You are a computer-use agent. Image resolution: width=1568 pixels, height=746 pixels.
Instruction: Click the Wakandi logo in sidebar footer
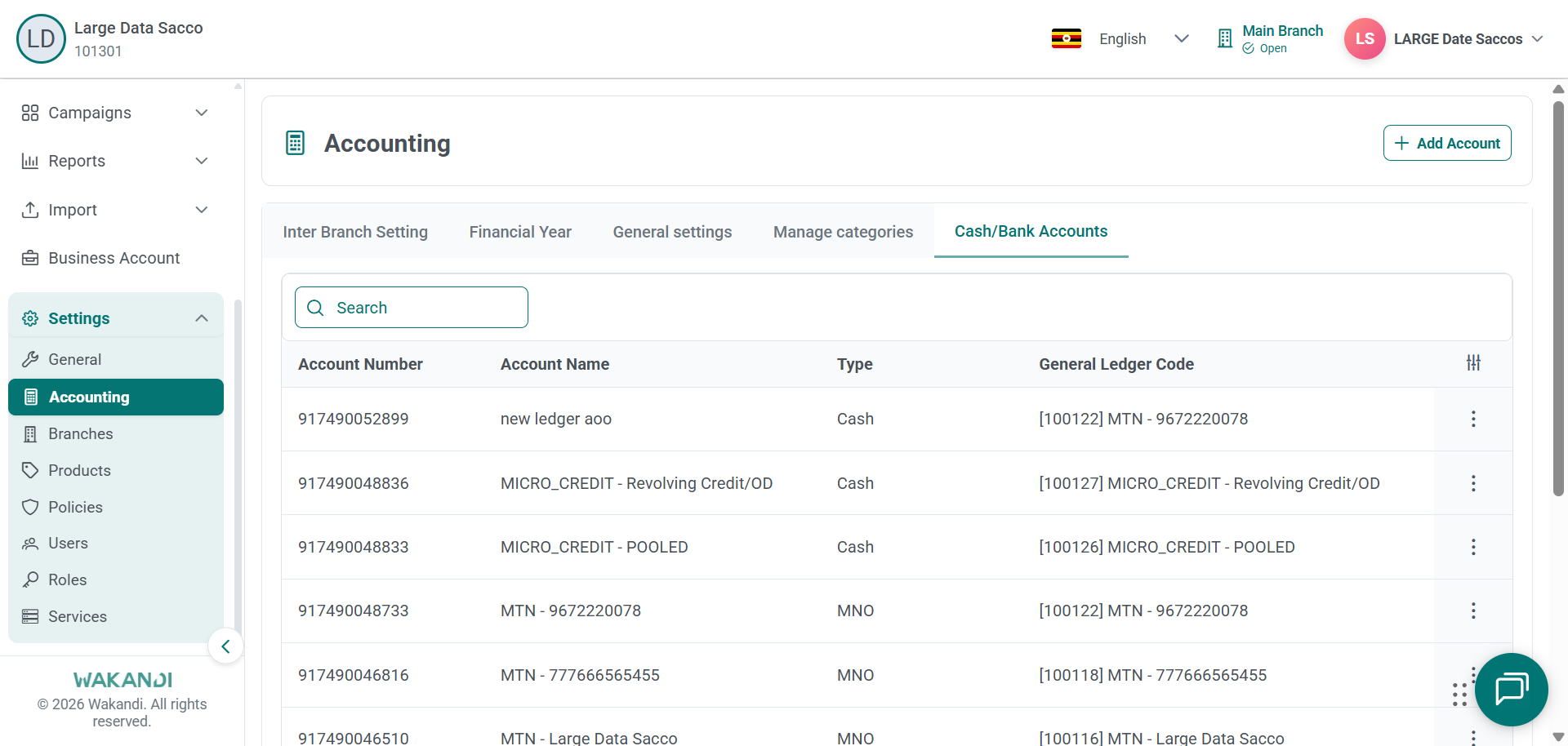(x=122, y=680)
